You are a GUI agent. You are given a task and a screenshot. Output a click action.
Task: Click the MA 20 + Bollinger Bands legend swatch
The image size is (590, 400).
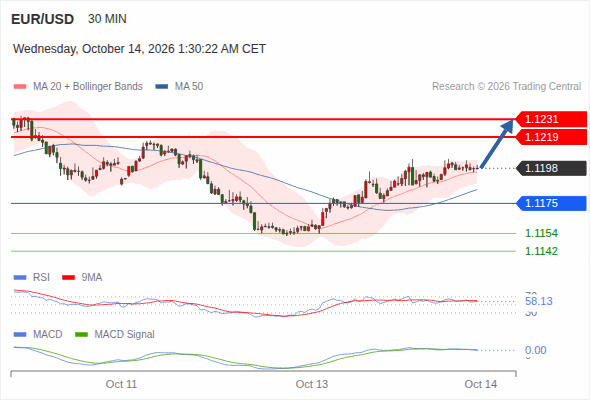tap(20, 87)
